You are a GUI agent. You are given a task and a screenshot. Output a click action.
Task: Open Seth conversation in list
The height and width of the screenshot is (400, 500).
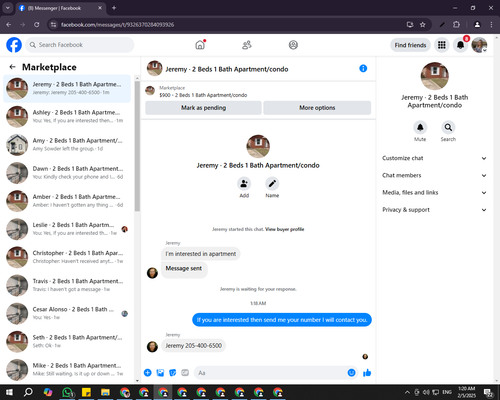67,341
